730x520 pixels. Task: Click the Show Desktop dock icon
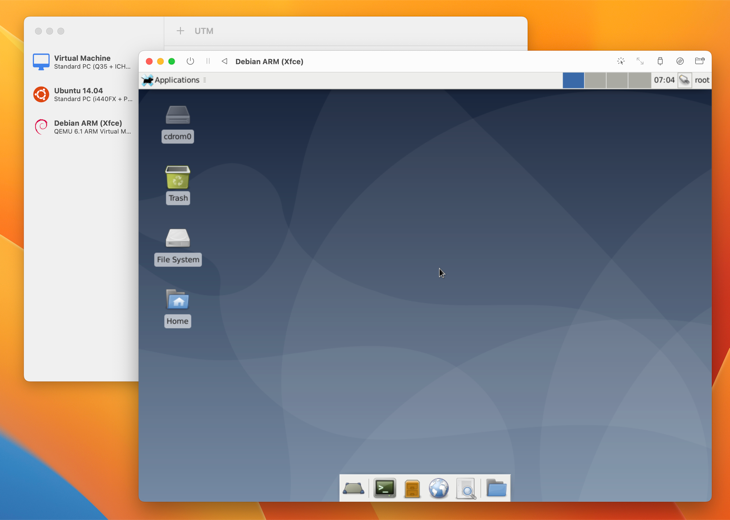[x=353, y=488]
